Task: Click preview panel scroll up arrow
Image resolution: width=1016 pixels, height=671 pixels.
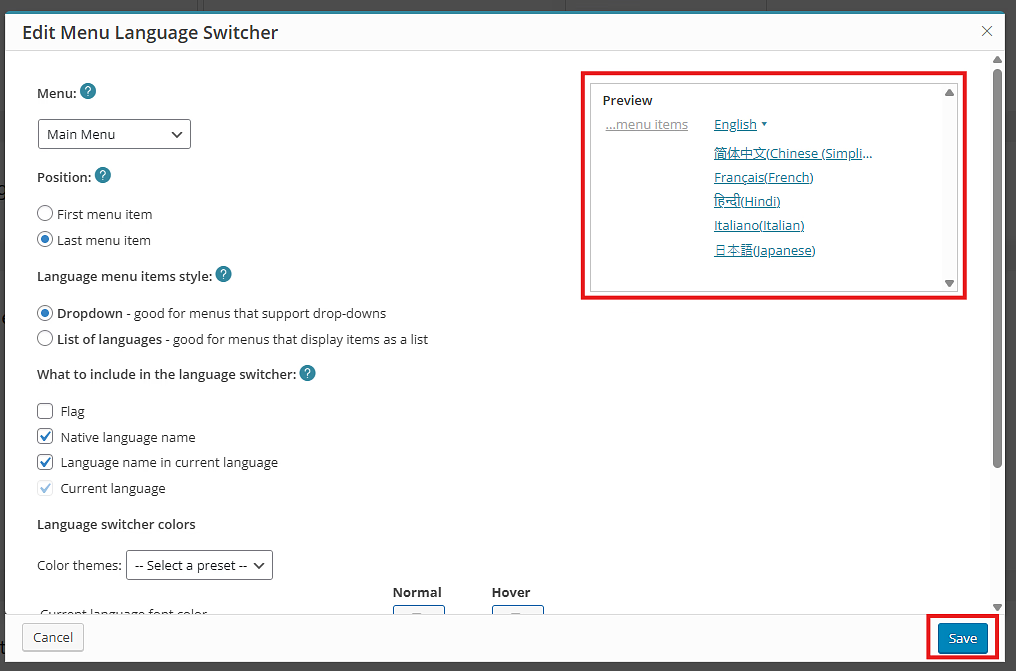Action: (x=949, y=93)
